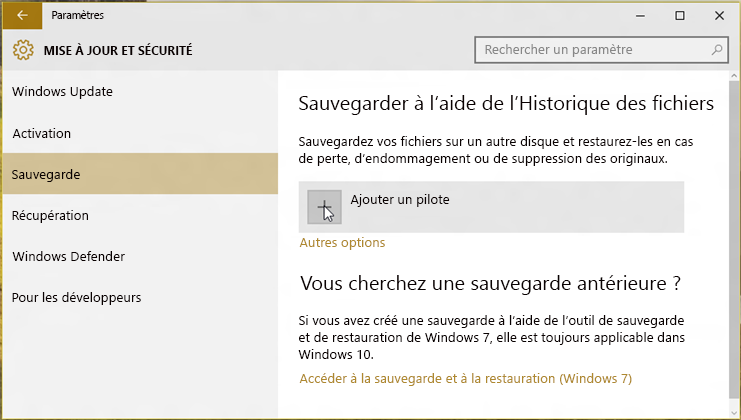
Task: Click the magnifier search icon
Action: tap(716, 50)
